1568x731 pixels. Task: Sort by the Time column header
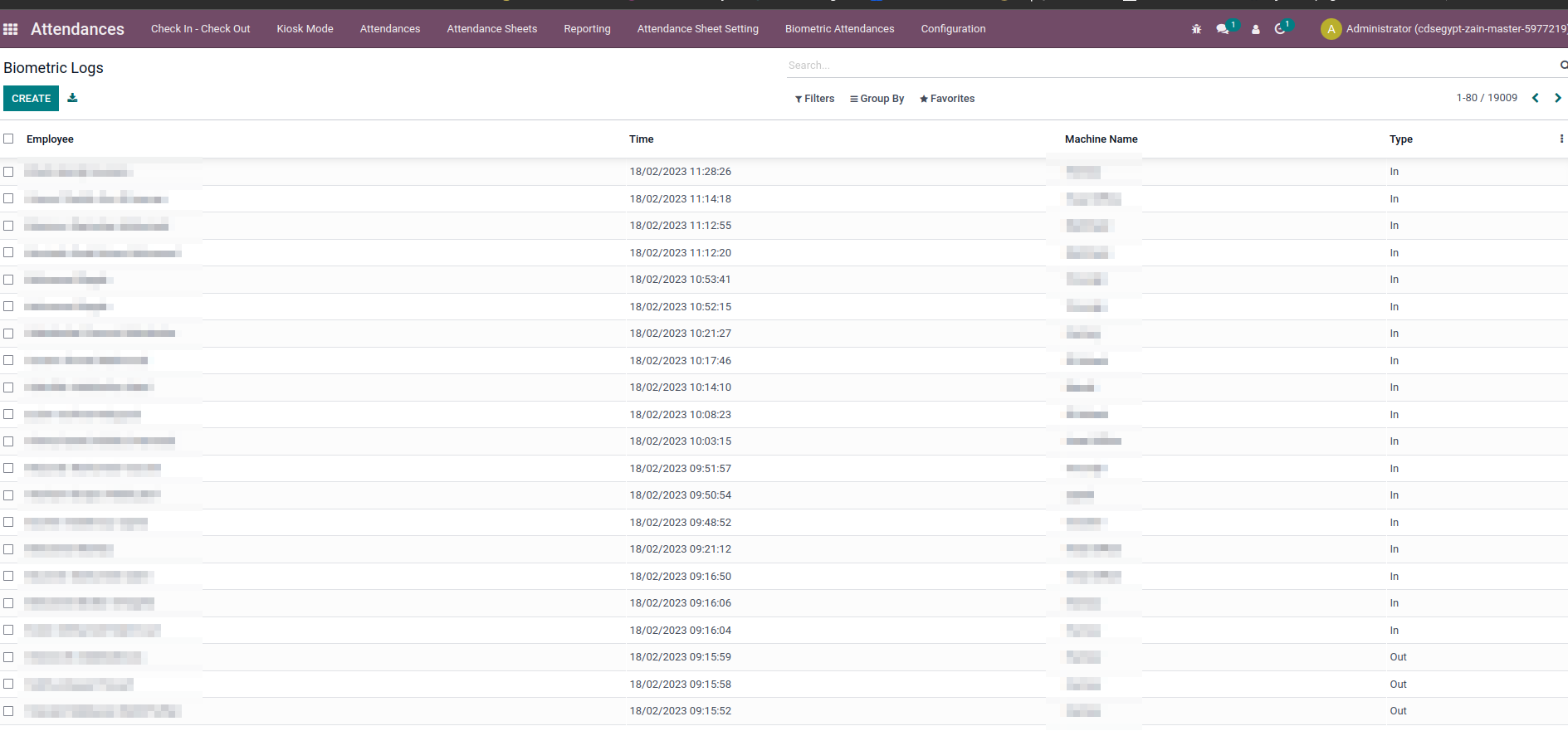point(641,139)
